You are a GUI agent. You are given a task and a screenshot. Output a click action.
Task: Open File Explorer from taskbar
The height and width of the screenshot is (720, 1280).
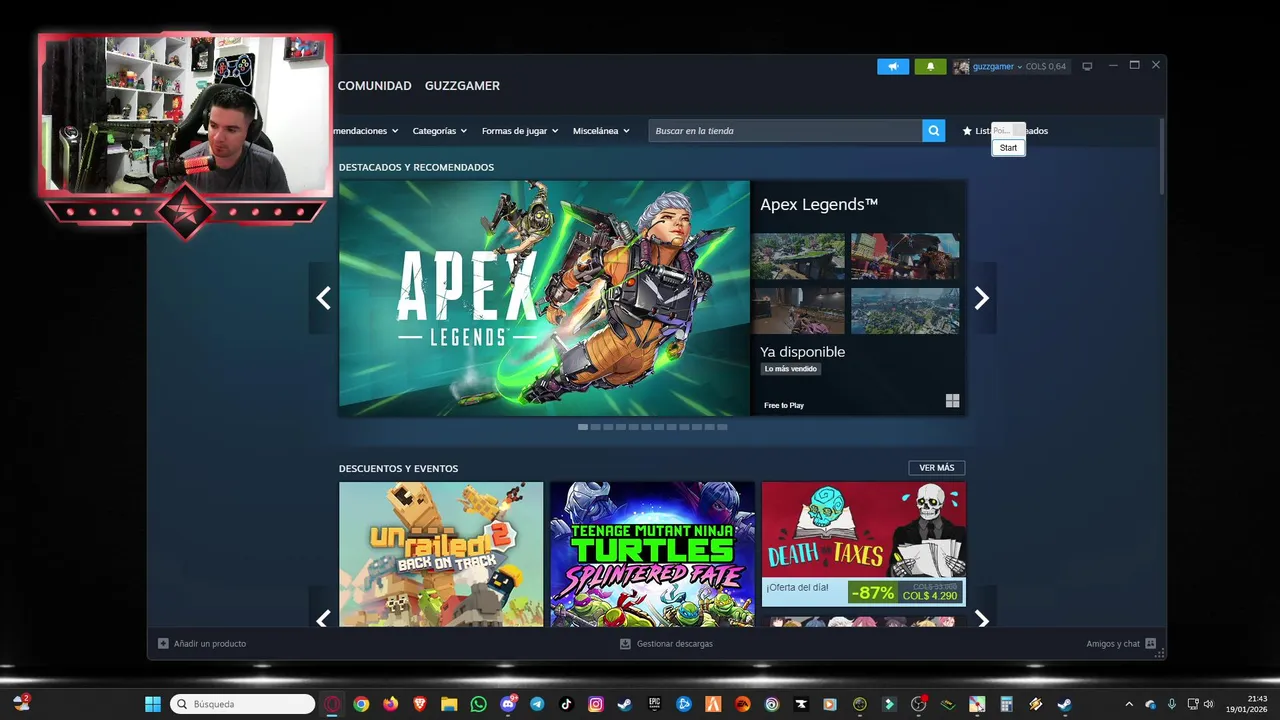(x=449, y=704)
